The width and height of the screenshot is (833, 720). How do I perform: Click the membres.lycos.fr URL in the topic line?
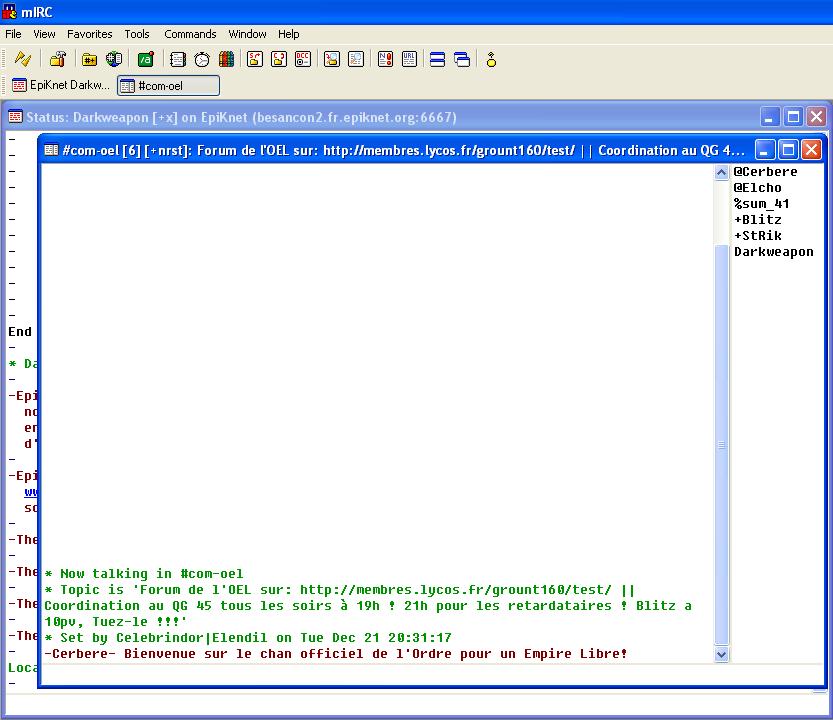[456, 590]
